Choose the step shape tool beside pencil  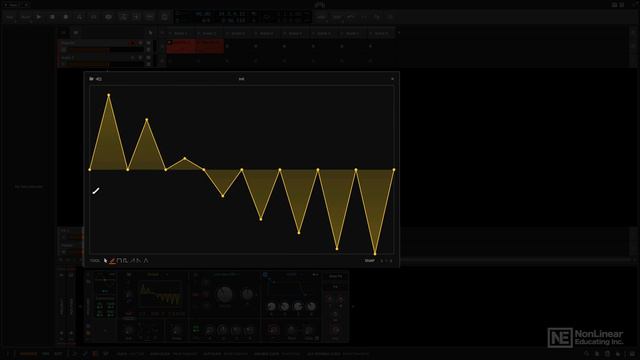coord(119,260)
